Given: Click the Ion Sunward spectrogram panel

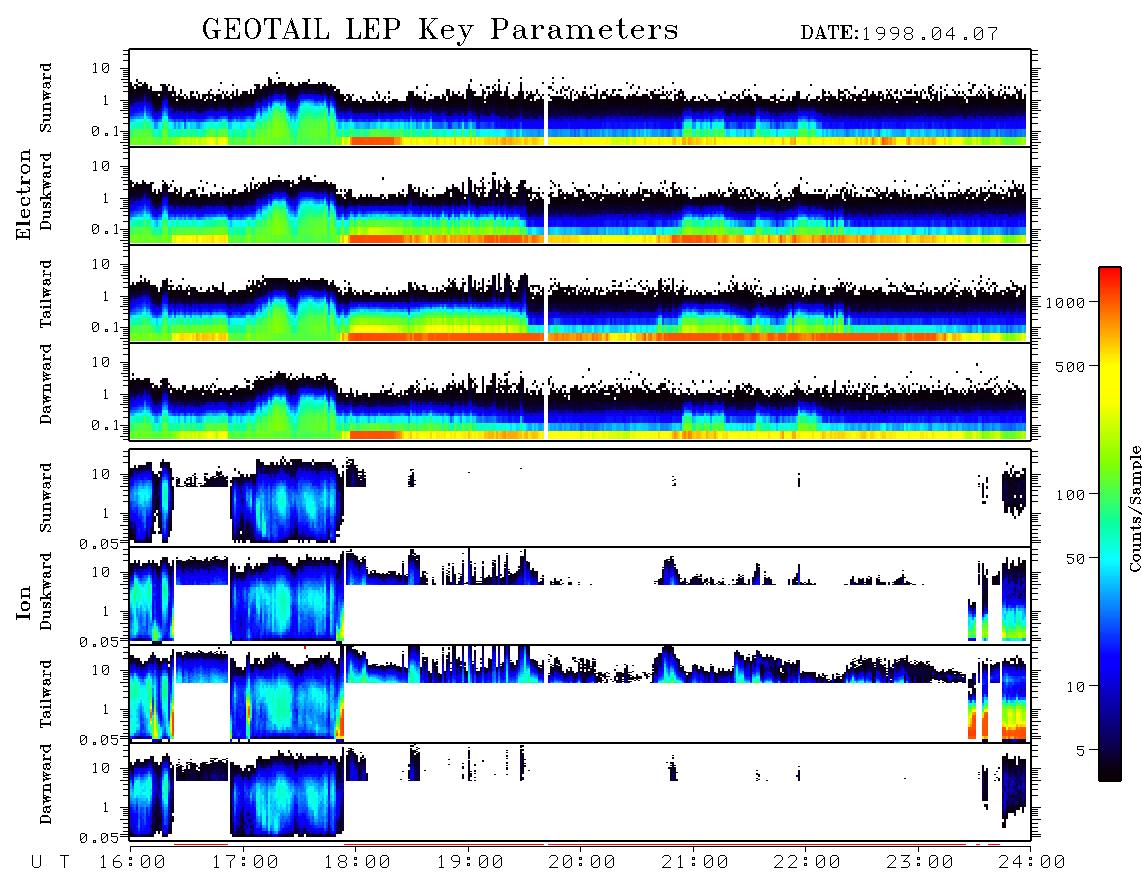Looking at the screenshot, I should coord(580,498).
